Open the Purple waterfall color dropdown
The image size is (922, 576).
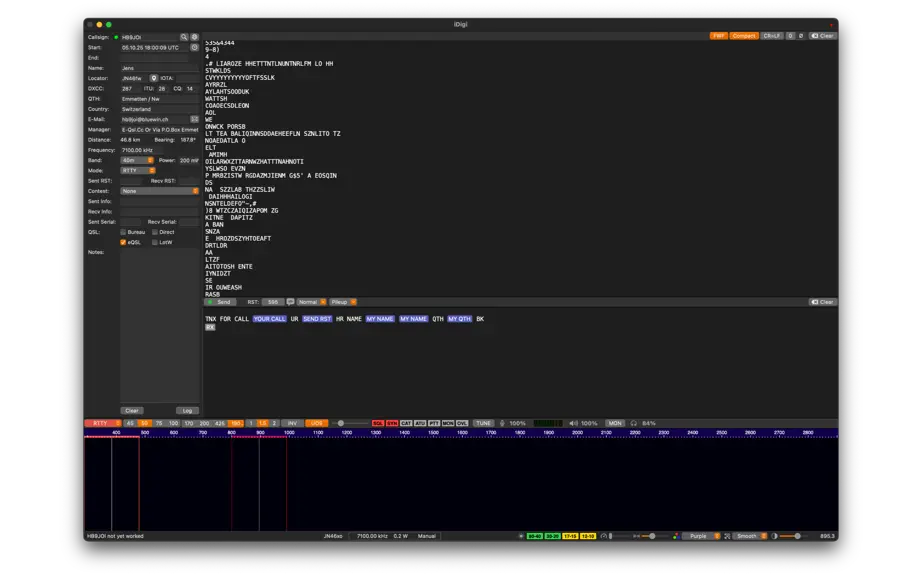701,536
